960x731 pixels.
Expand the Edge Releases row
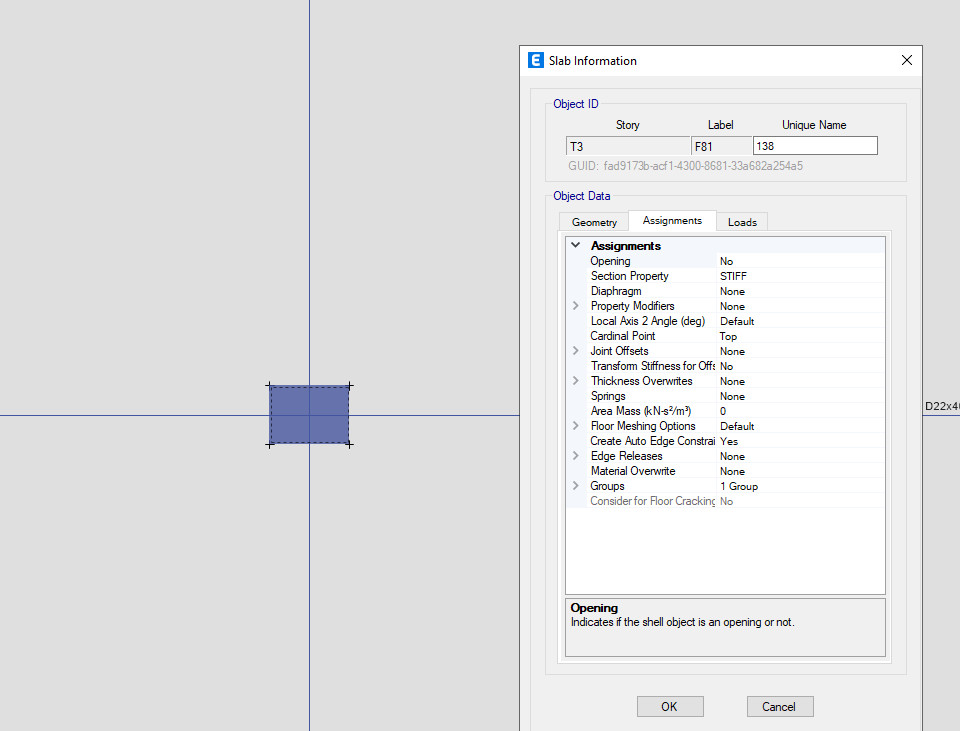pyautogui.click(x=575, y=456)
